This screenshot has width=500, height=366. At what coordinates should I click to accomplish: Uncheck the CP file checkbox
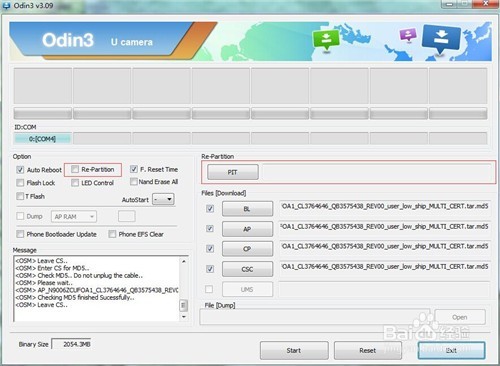(210, 249)
